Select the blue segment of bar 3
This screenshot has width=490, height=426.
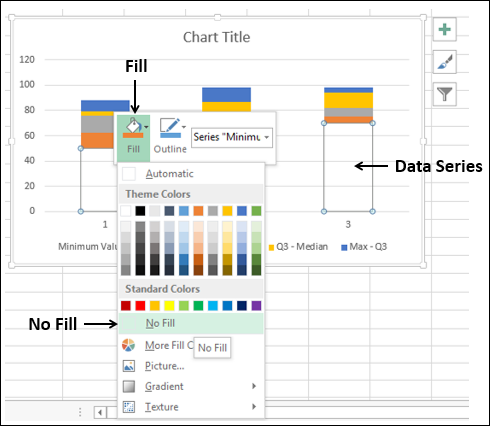348,90
